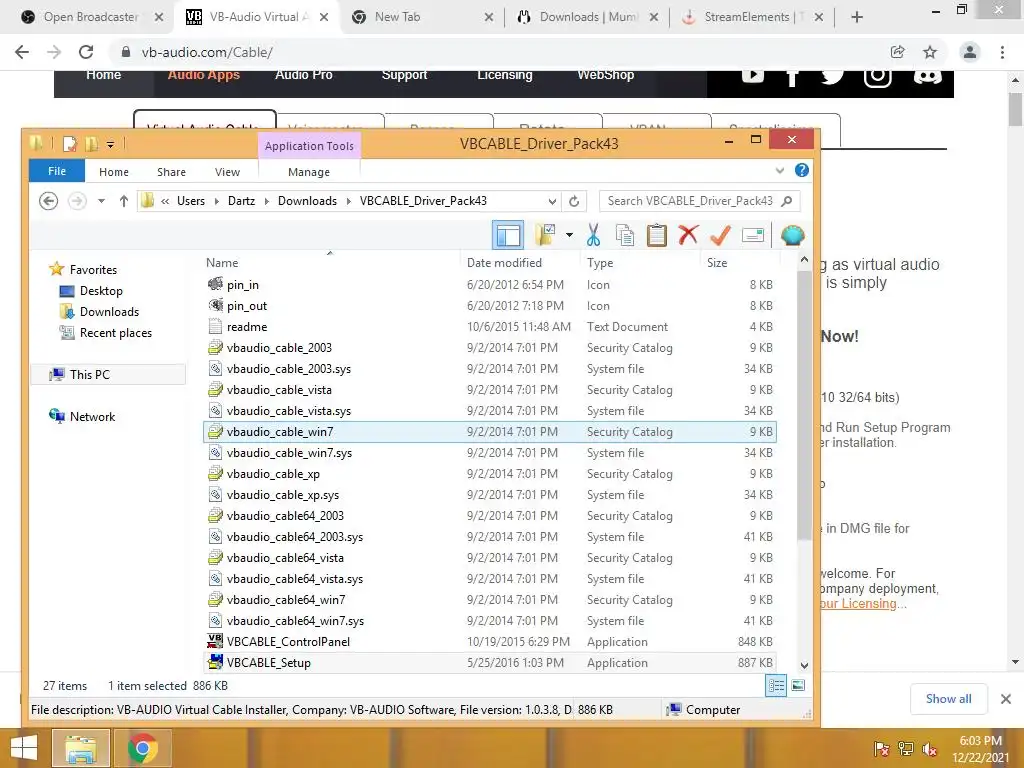Image resolution: width=1024 pixels, height=768 pixels.
Task: Open the YouTube icon on VB-Audio site
Action: (752, 75)
